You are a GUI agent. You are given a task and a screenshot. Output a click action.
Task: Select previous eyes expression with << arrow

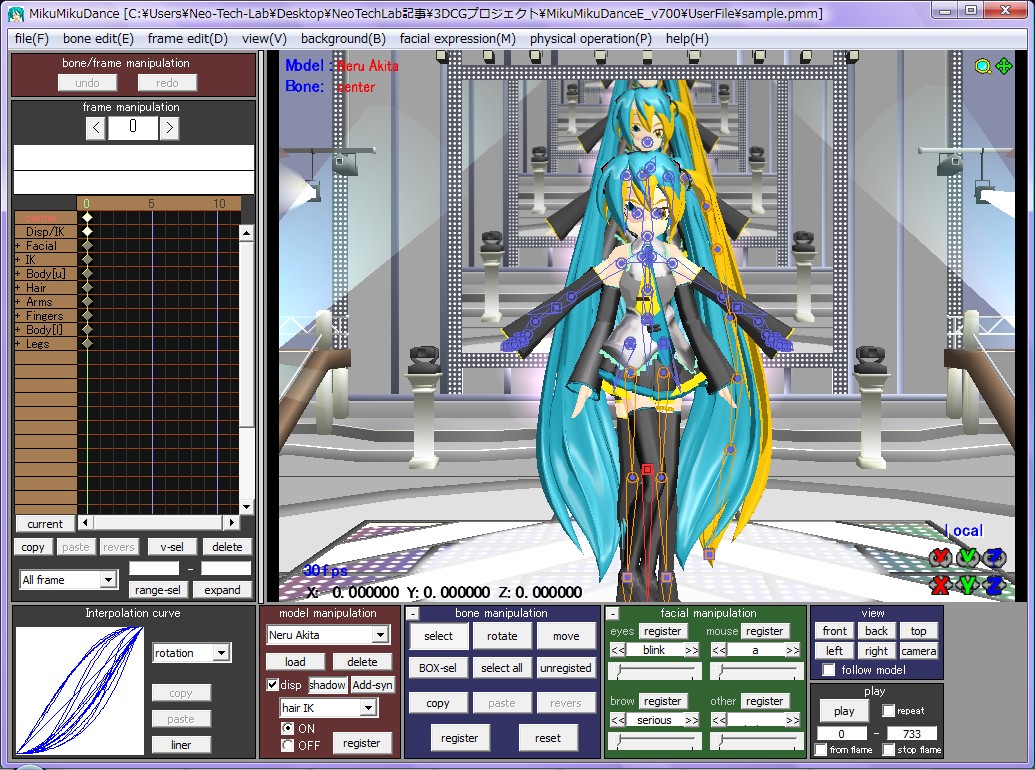click(x=618, y=650)
